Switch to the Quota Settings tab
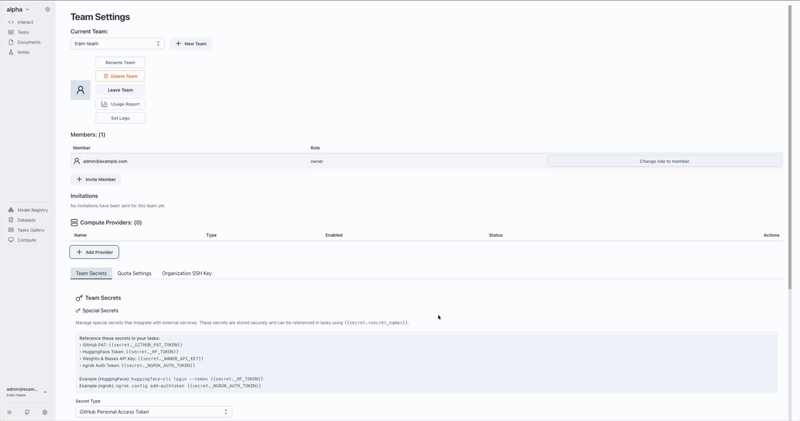Image resolution: width=800 pixels, height=421 pixels. point(134,273)
